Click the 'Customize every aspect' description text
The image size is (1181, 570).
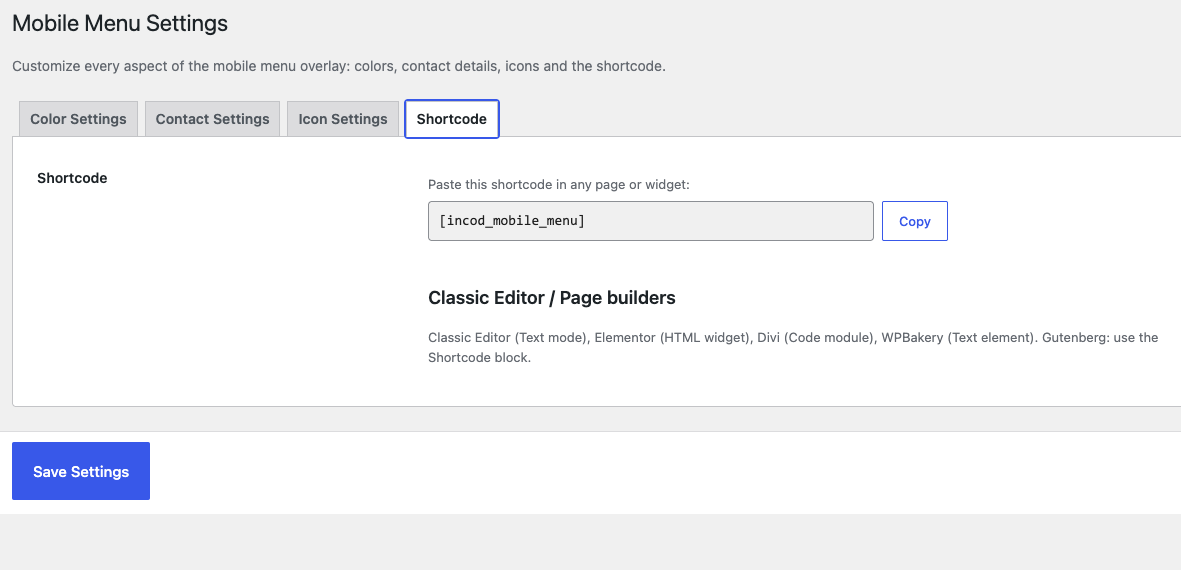[x=339, y=66]
